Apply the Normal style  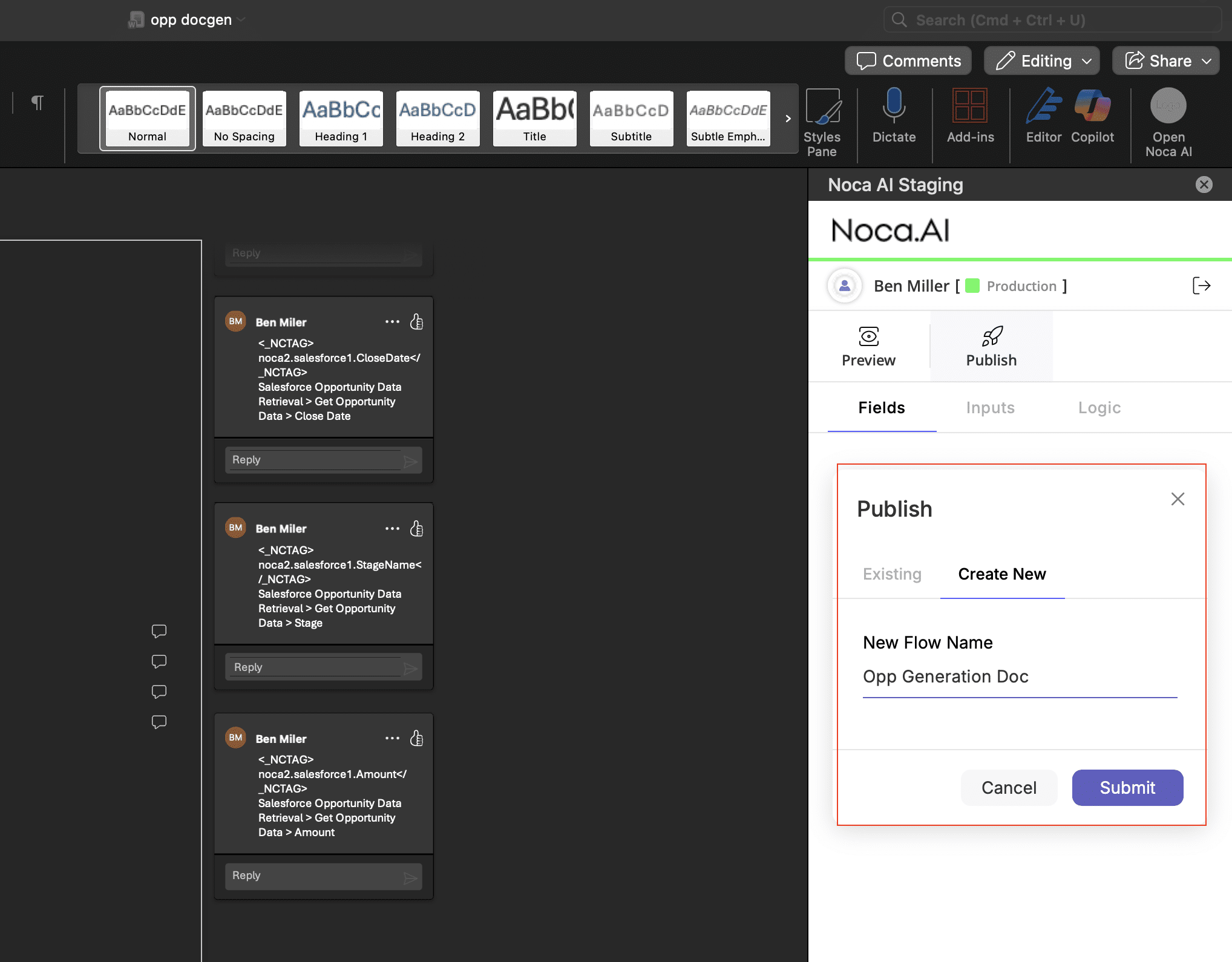coord(147,119)
